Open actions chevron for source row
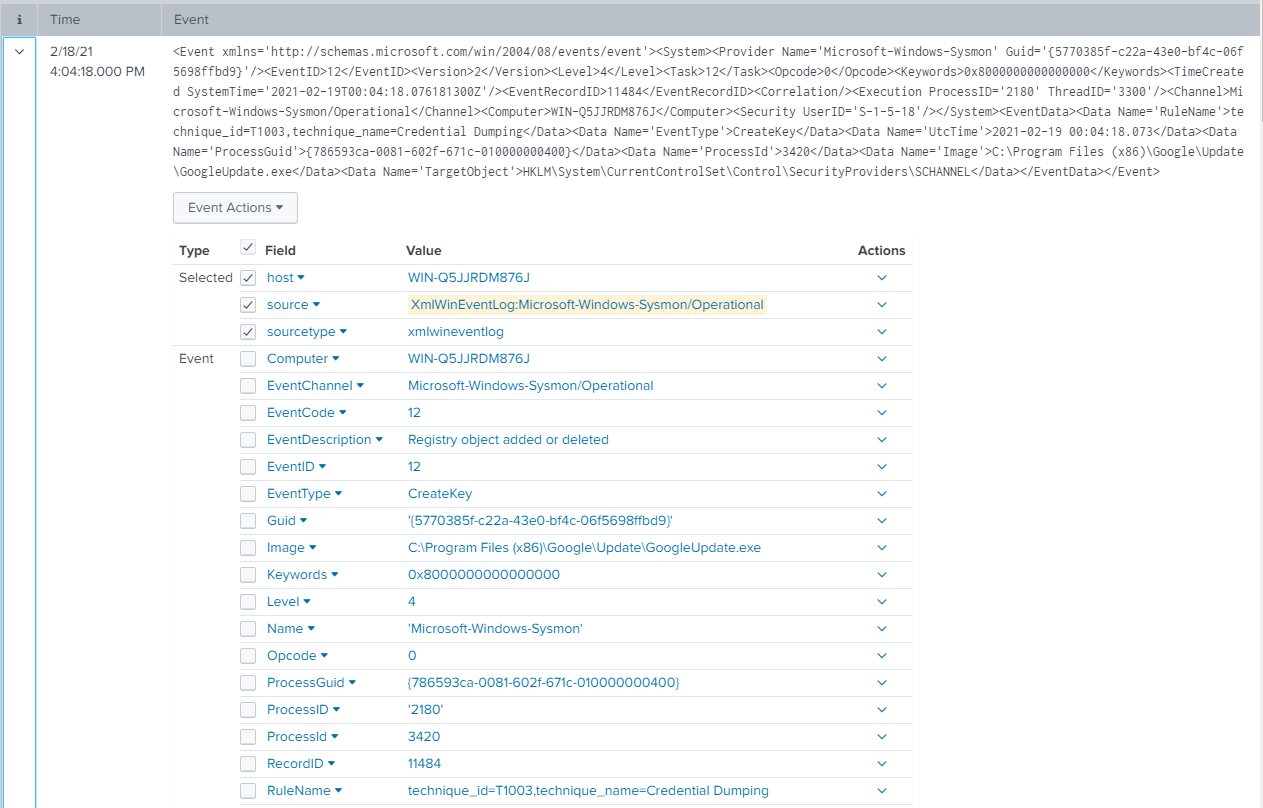This screenshot has height=808, width=1263. [881, 305]
